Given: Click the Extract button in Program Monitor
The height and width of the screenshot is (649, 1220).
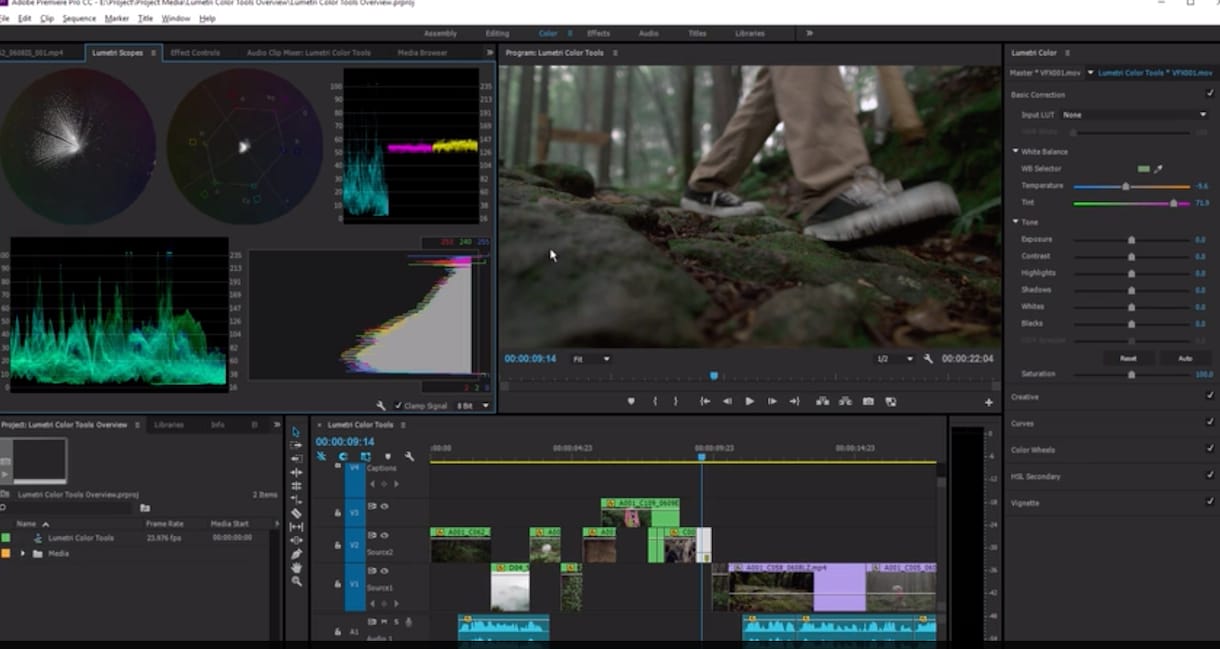Looking at the screenshot, I should 845,401.
